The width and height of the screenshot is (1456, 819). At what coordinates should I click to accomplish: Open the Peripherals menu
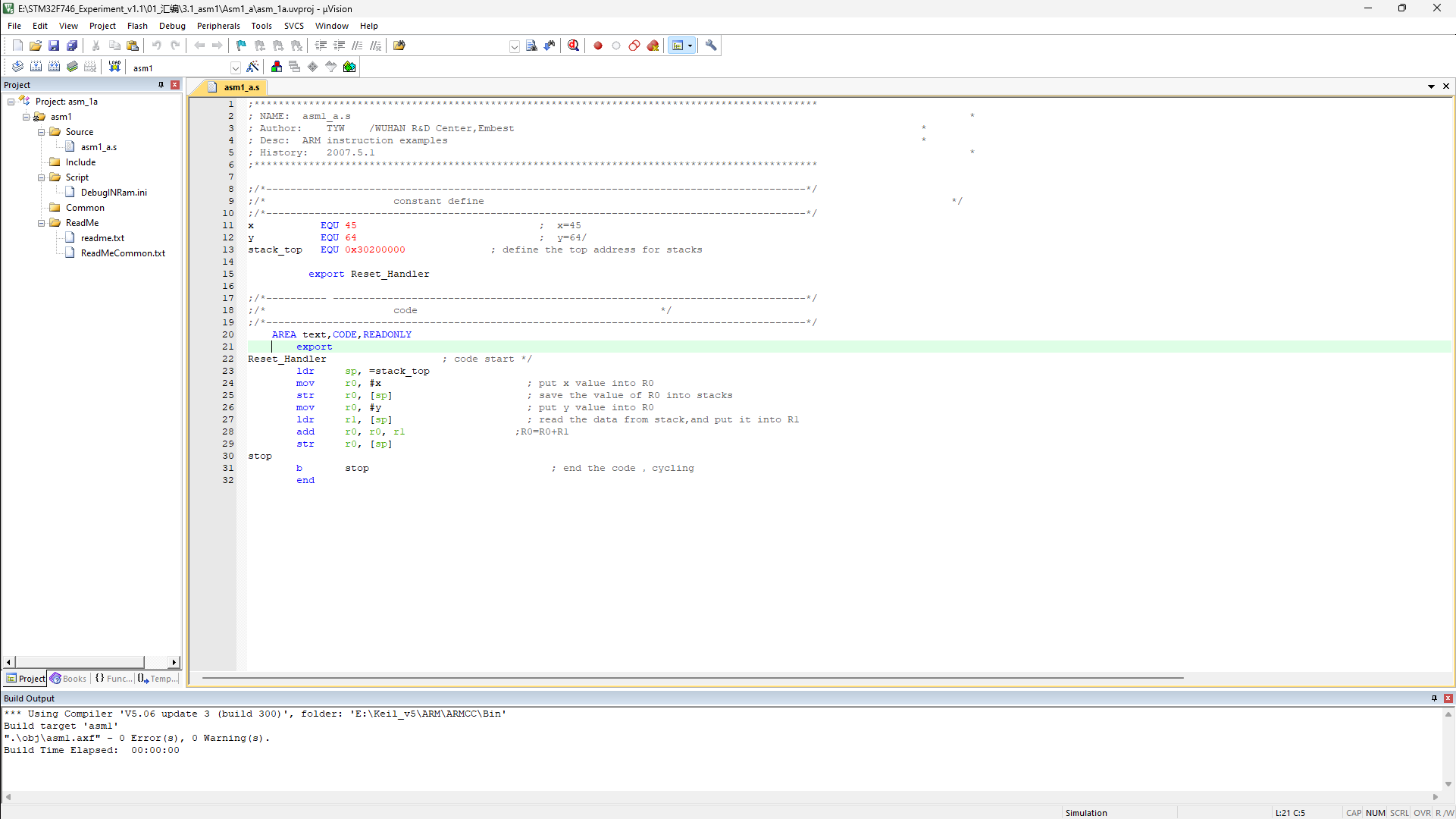pos(218,26)
